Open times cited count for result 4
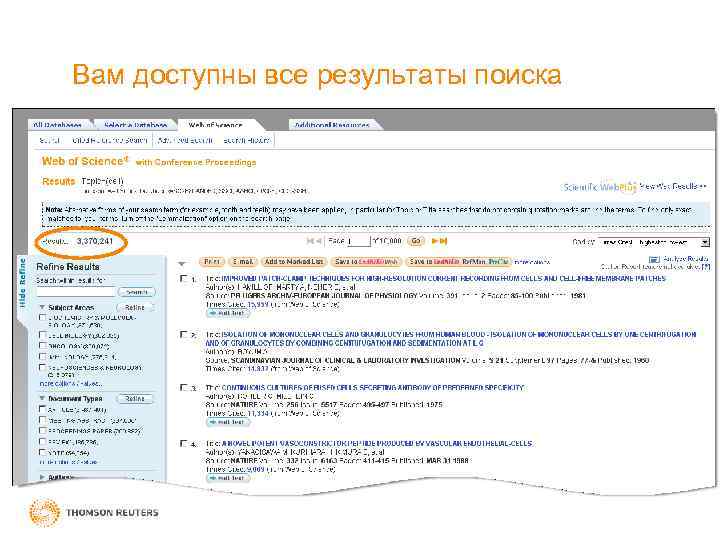 [x=256, y=469]
